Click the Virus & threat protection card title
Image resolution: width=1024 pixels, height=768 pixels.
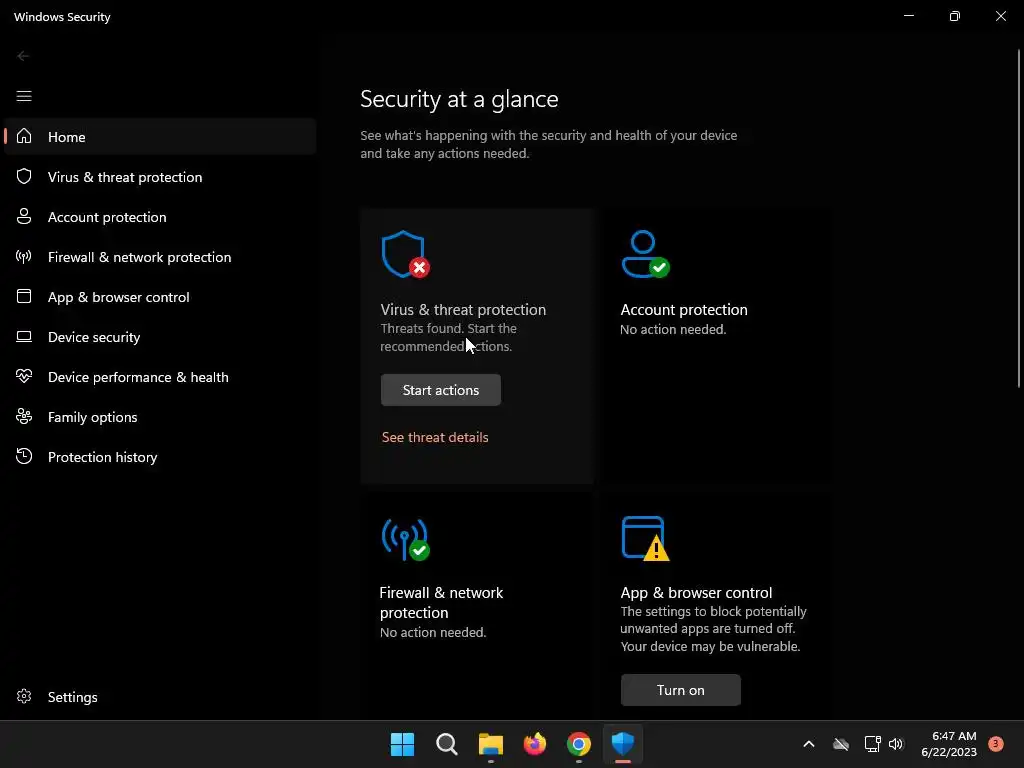click(463, 310)
